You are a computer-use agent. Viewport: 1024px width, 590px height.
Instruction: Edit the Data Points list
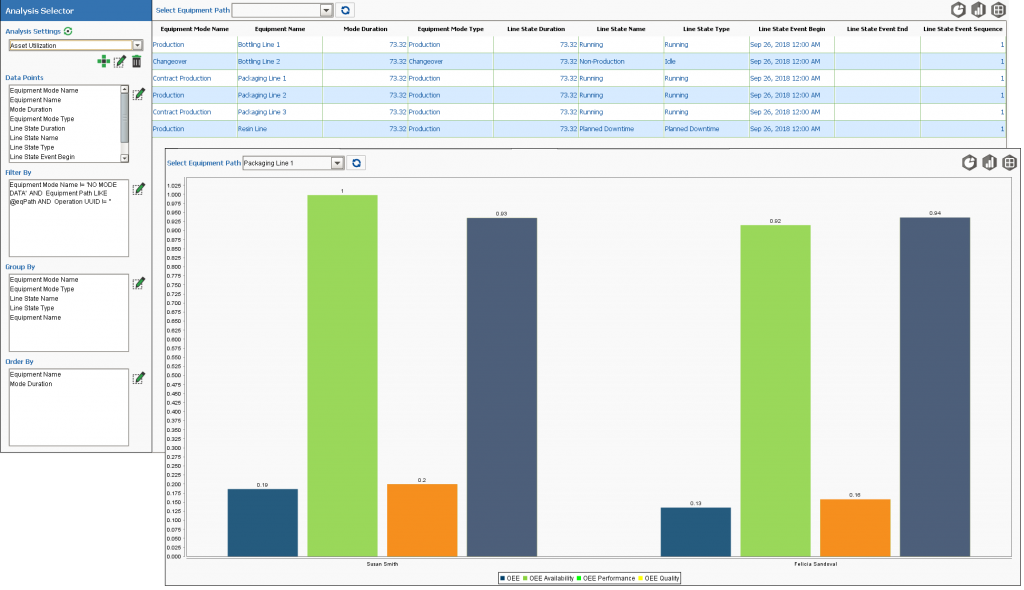[139, 92]
